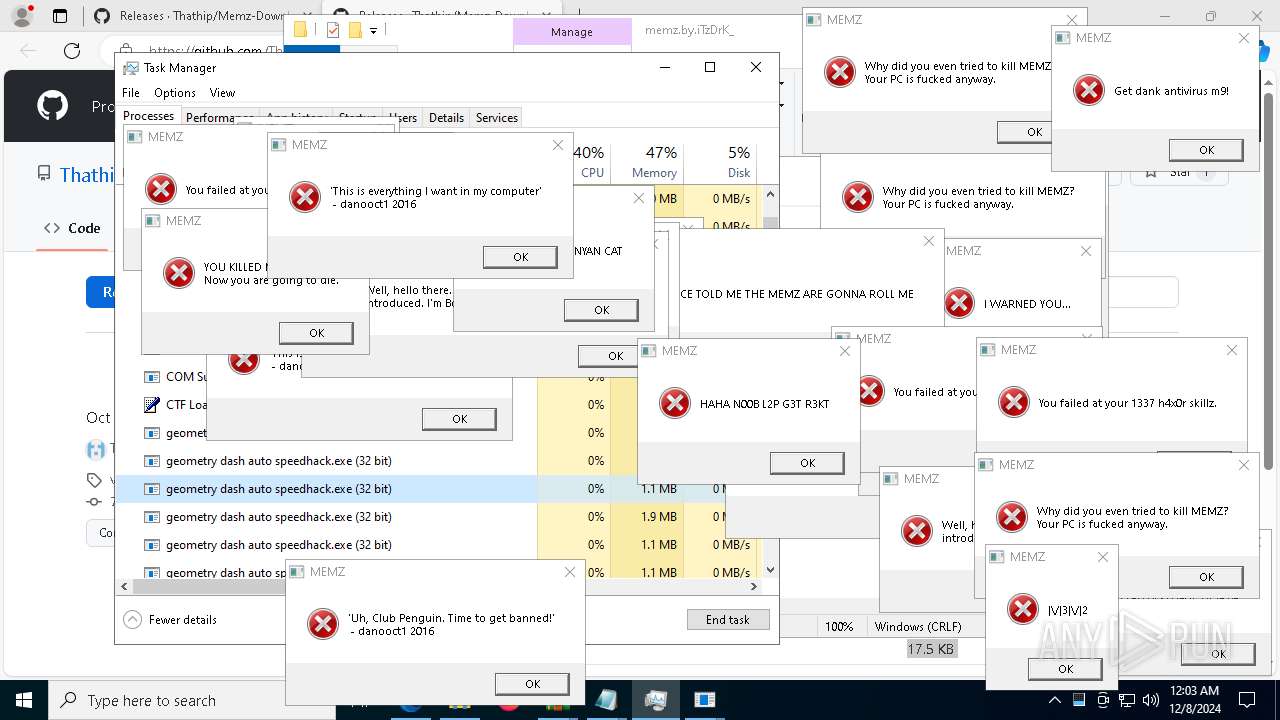Close the 'MEMZ ARE GONNA ROLL ME' dialog
Viewport: 1280px width, 720px height.
(x=929, y=242)
